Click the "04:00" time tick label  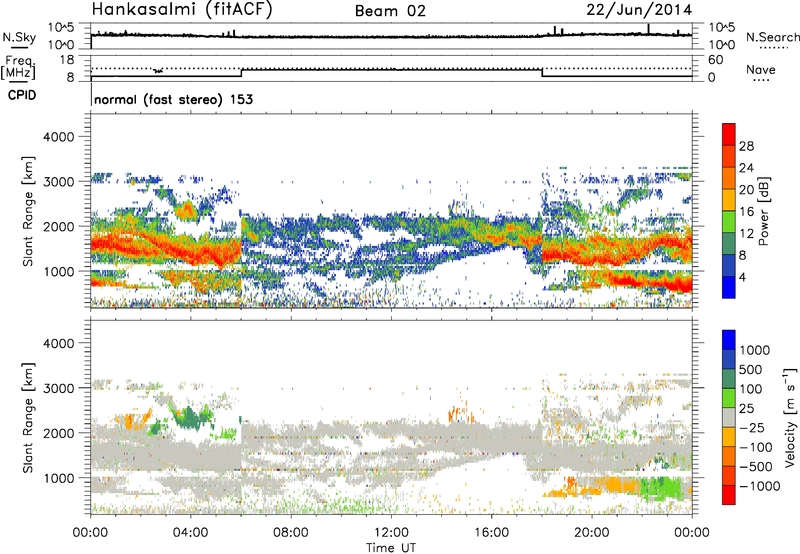click(190, 533)
